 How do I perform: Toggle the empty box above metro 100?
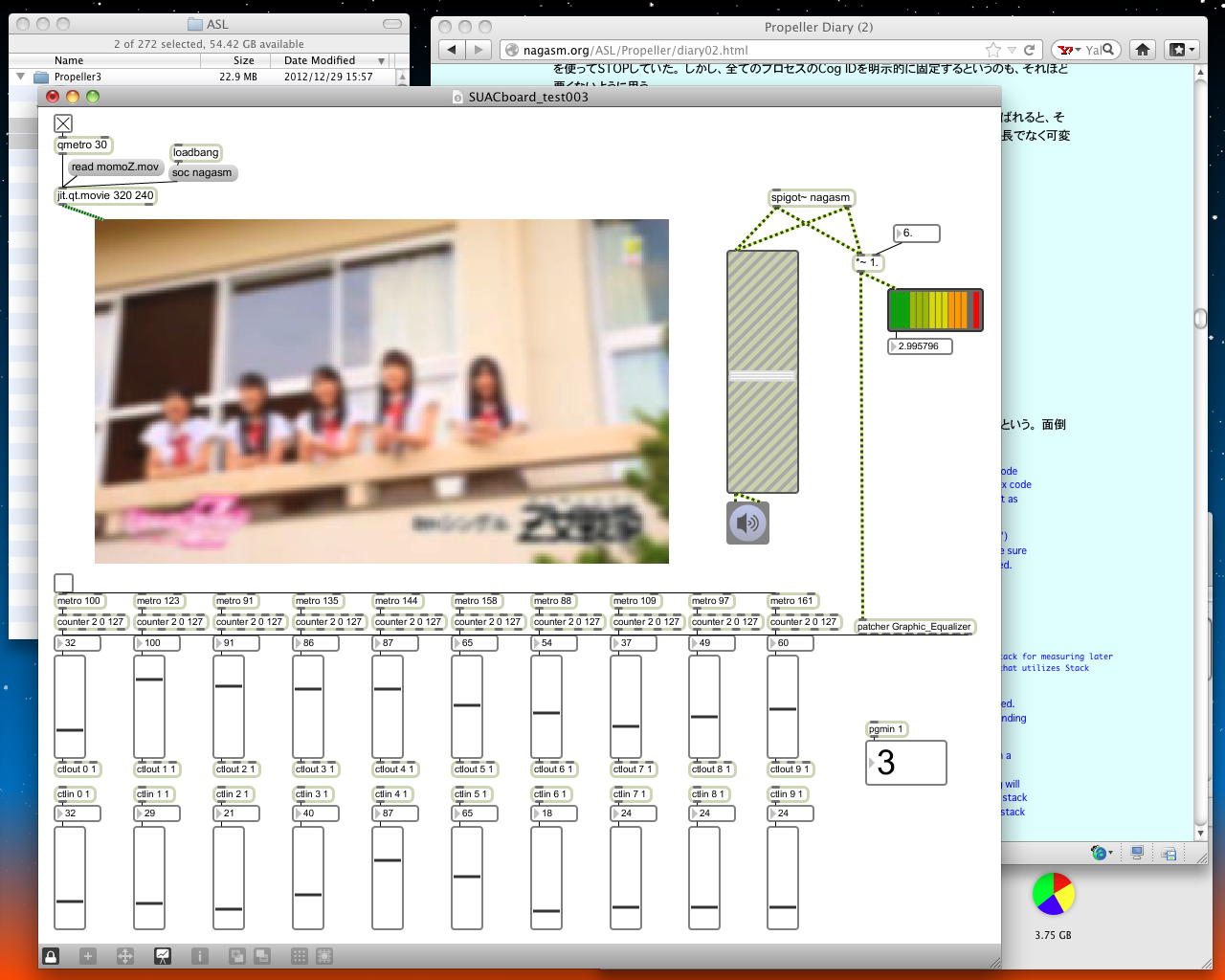point(63,582)
